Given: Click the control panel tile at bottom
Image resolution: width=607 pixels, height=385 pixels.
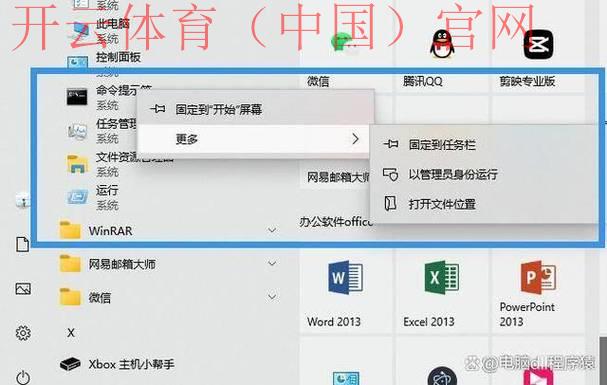Looking at the screenshot, I should click(346, 378).
